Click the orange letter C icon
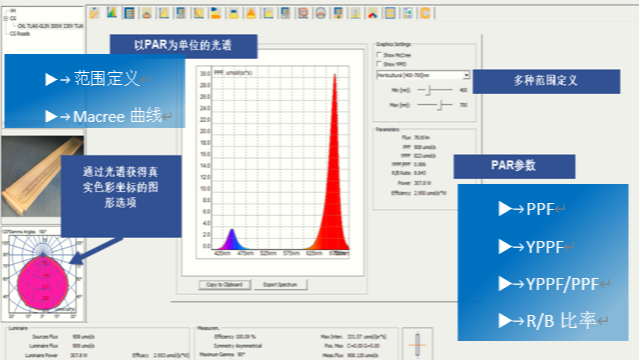Viewport: 640px width, 360px height. (425, 13)
